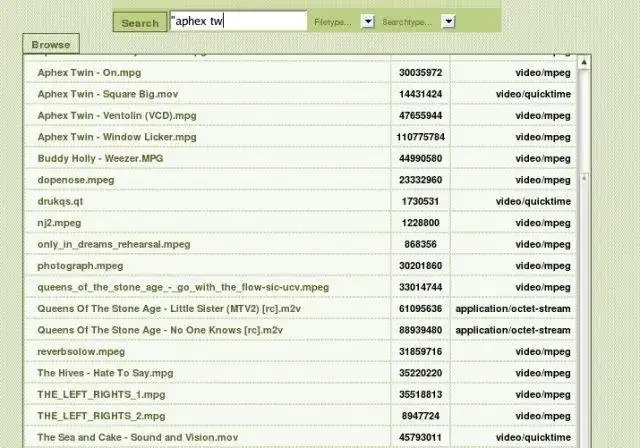Select THE_LEFT_RIGHTS_1.mpg
Screen dimensions: 640x448
pos(101,395)
